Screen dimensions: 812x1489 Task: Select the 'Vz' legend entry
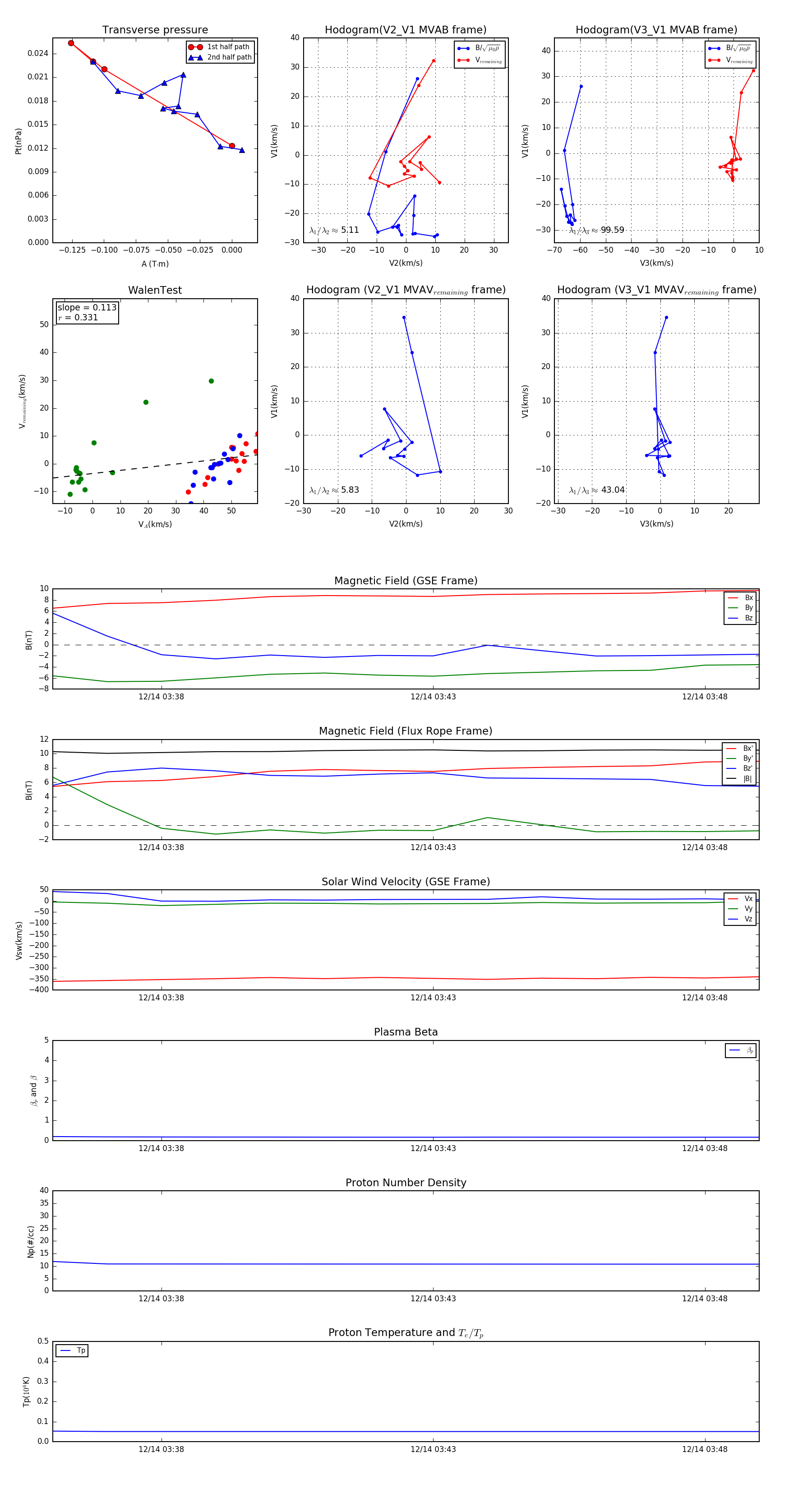740,919
